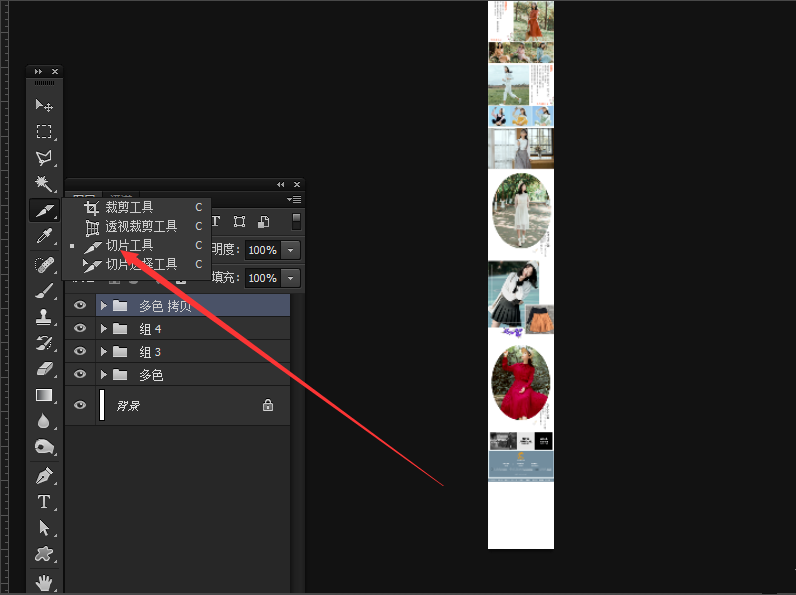
Task: Select the Custom Shape tool
Action: 44,554
